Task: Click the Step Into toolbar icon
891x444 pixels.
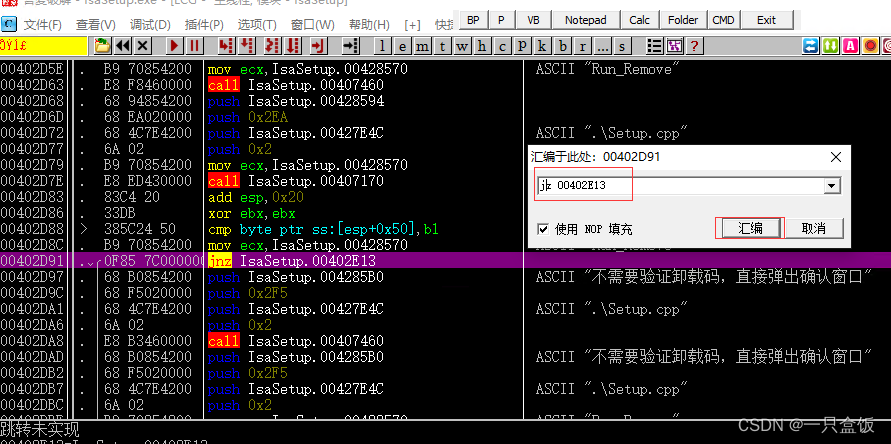Action: (226, 45)
